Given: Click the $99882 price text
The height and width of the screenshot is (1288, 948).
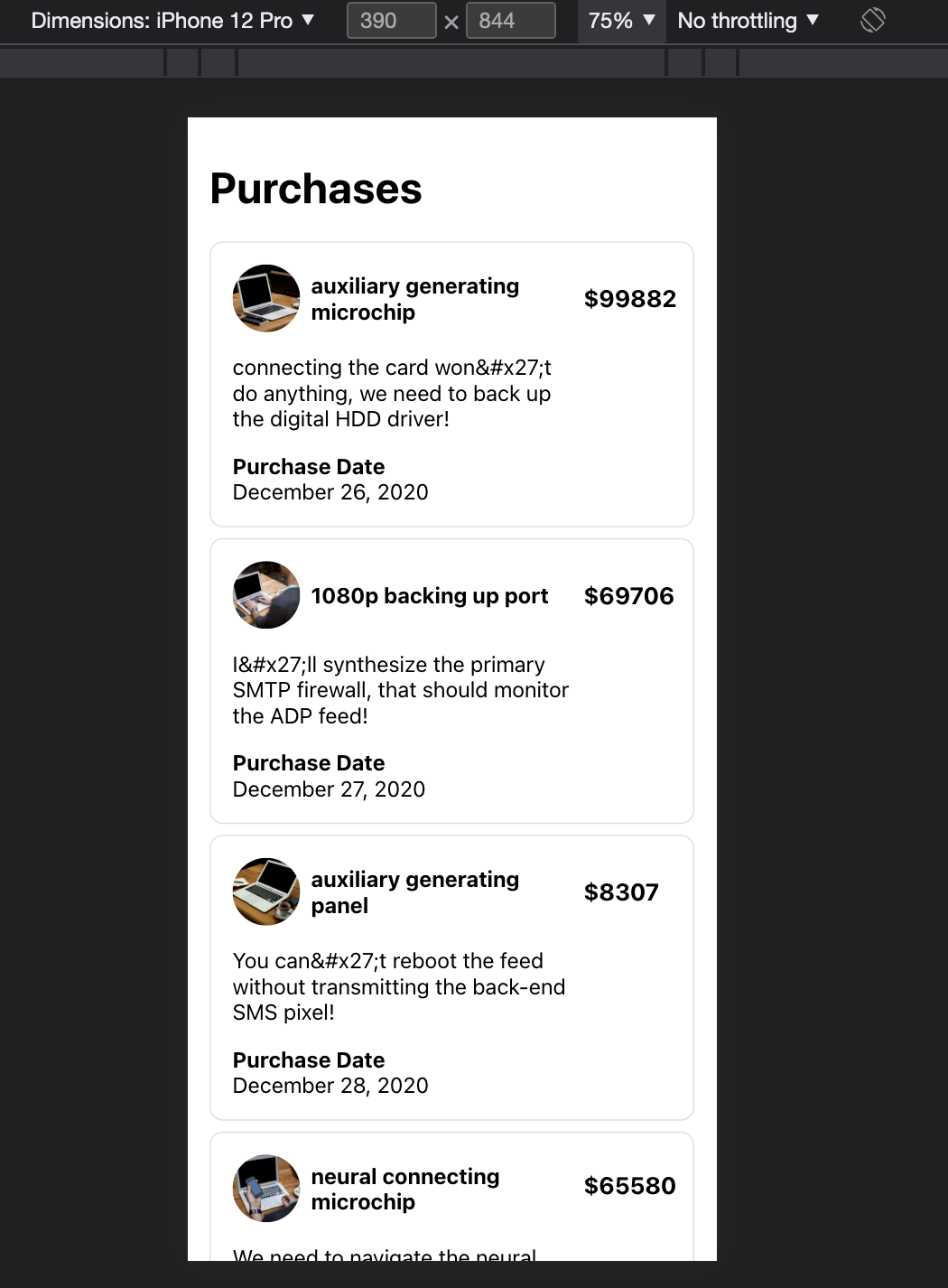Looking at the screenshot, I should pyautogui.click(x=629, y=298).
